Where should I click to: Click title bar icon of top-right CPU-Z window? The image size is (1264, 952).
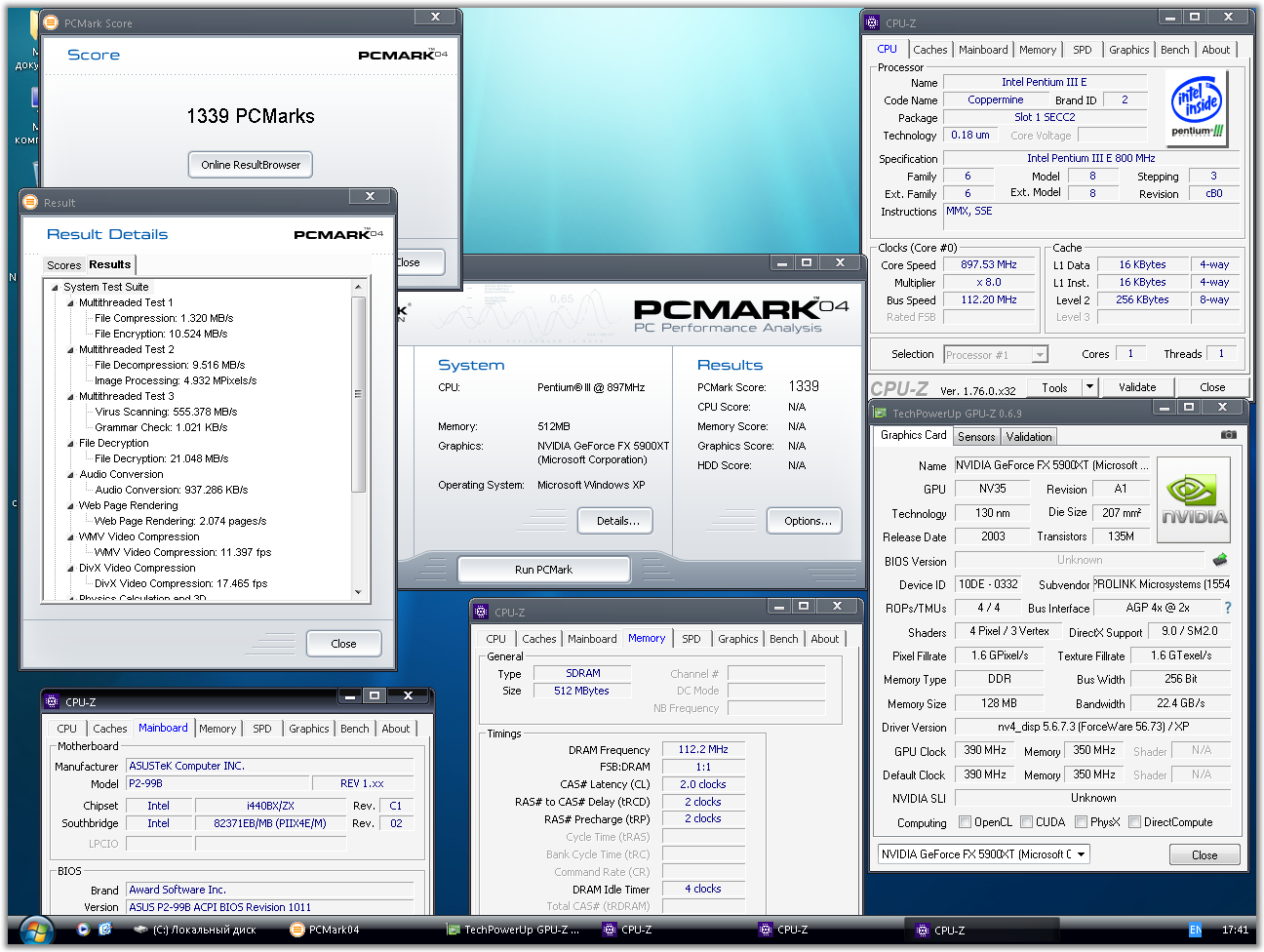(872, 23)
